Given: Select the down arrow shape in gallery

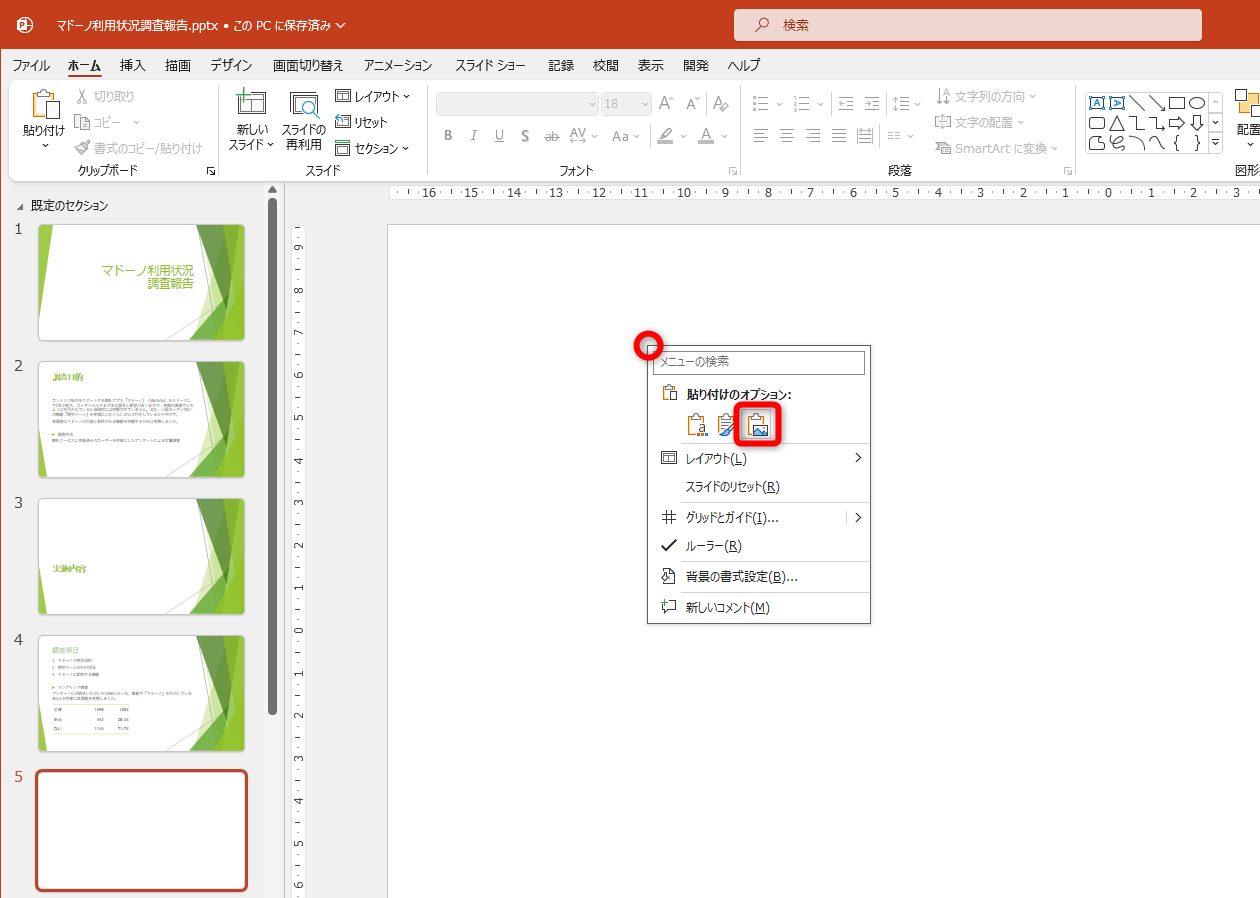Looking at the screenshot, I should (1197, 123).
